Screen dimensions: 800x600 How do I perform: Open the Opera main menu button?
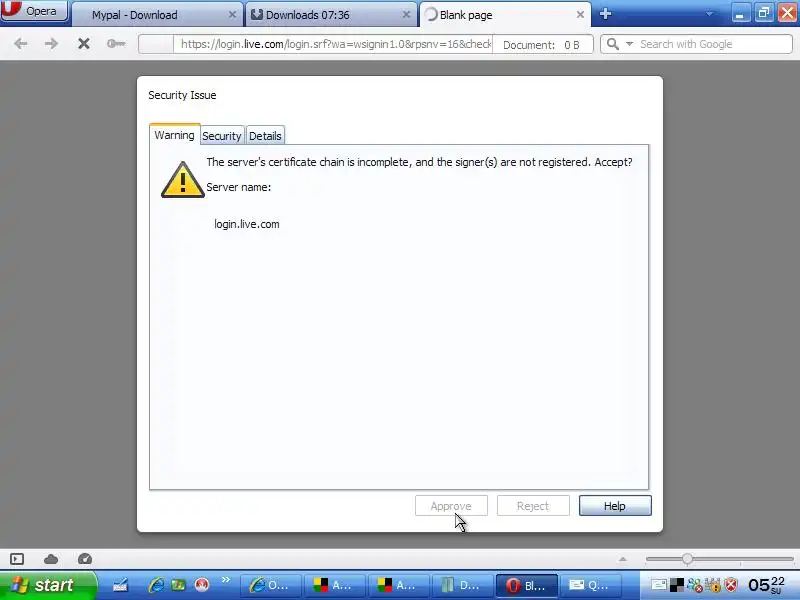(x=34, y=11)
